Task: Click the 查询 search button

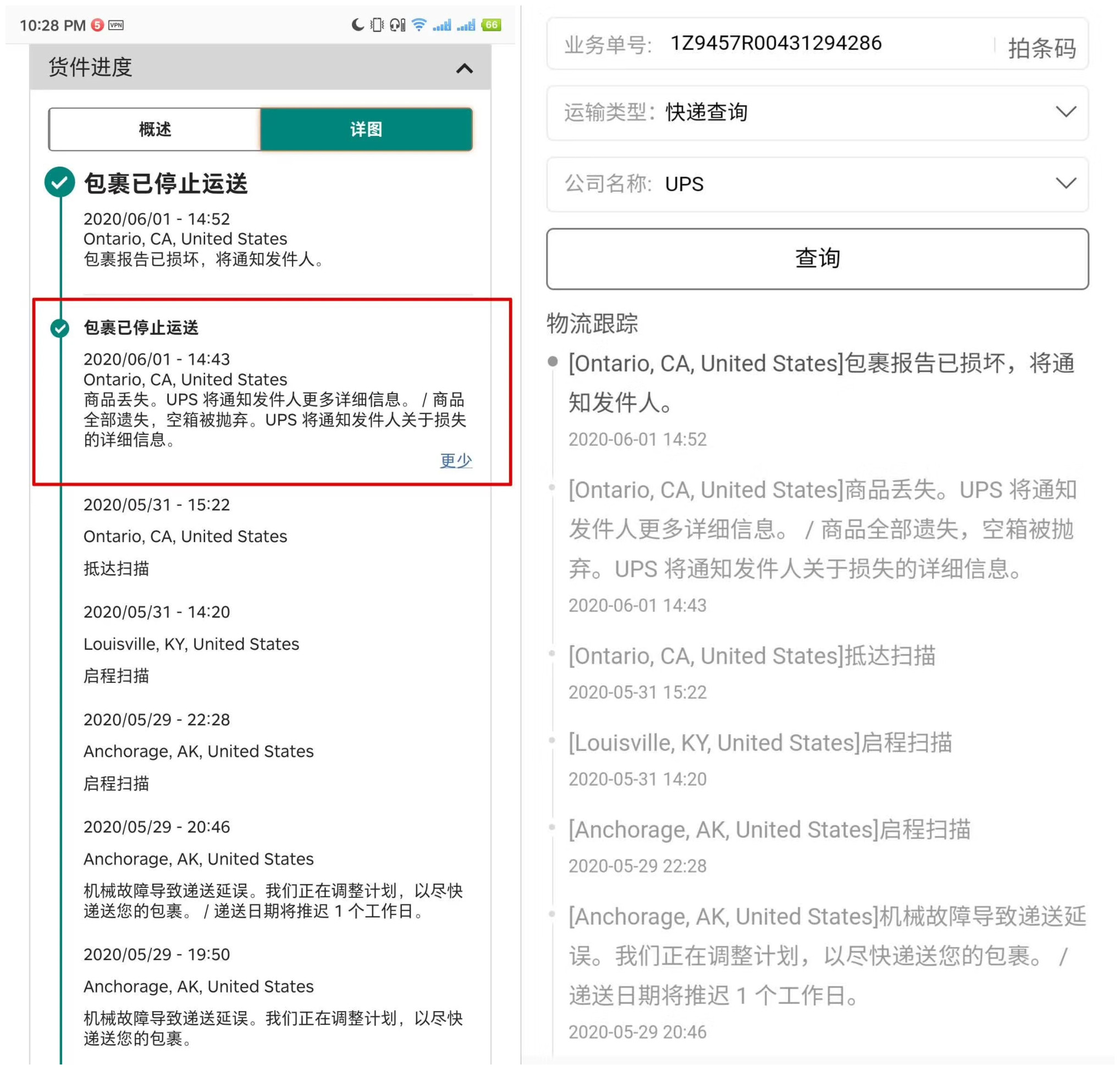Action: tap(817, 258)
